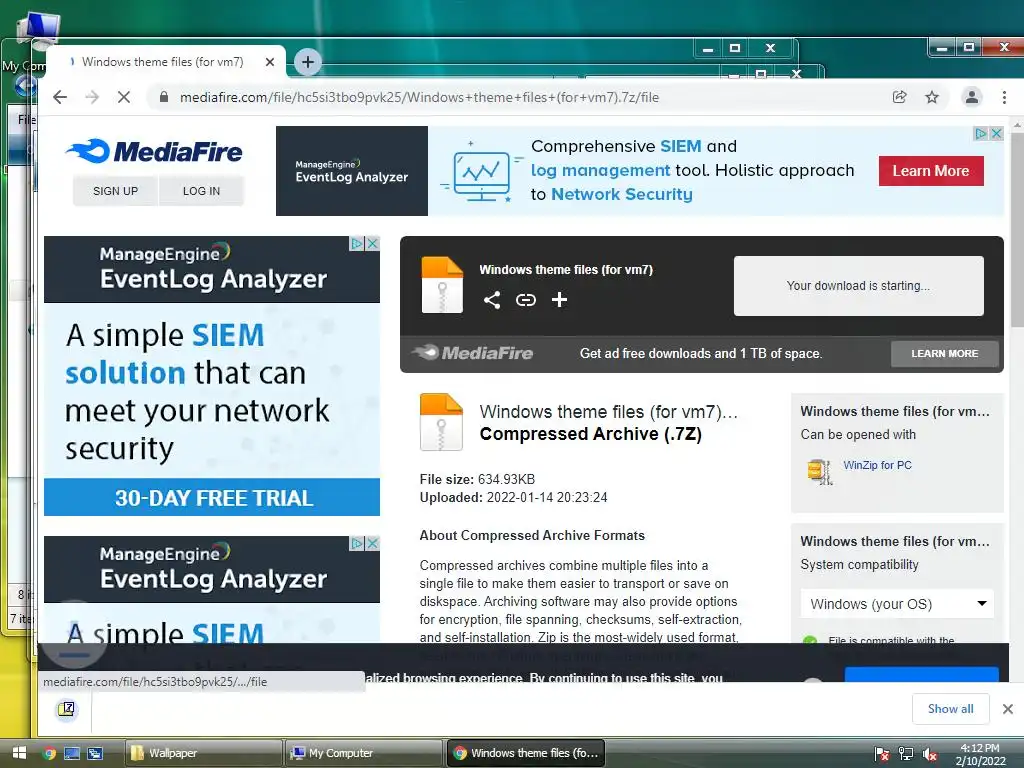Click the WinZip application icon
Viewport: 1024px width, 768px height.
pos(820,471)
